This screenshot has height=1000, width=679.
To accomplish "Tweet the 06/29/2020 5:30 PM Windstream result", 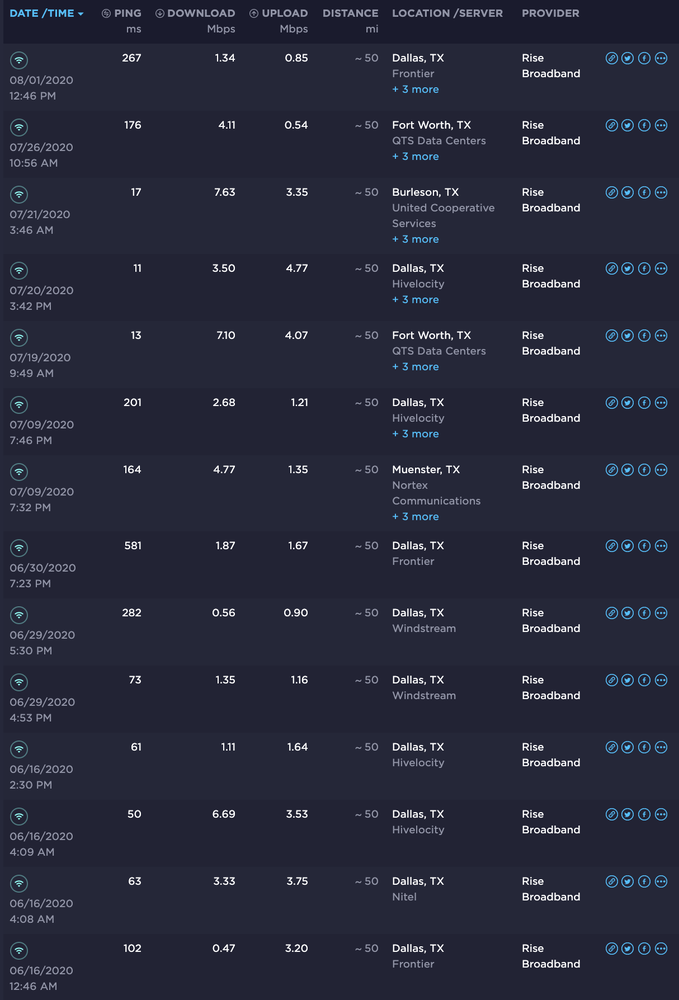I will click(x=627, y=613).
